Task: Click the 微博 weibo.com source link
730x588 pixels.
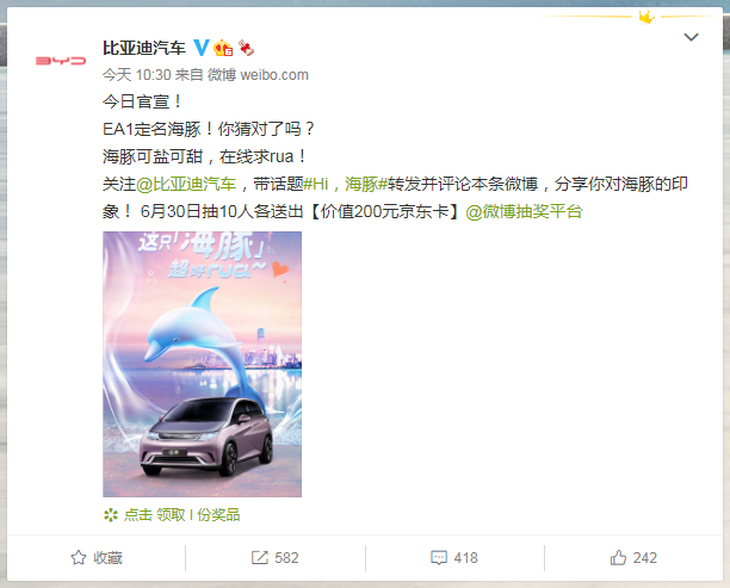Action: 258,74
